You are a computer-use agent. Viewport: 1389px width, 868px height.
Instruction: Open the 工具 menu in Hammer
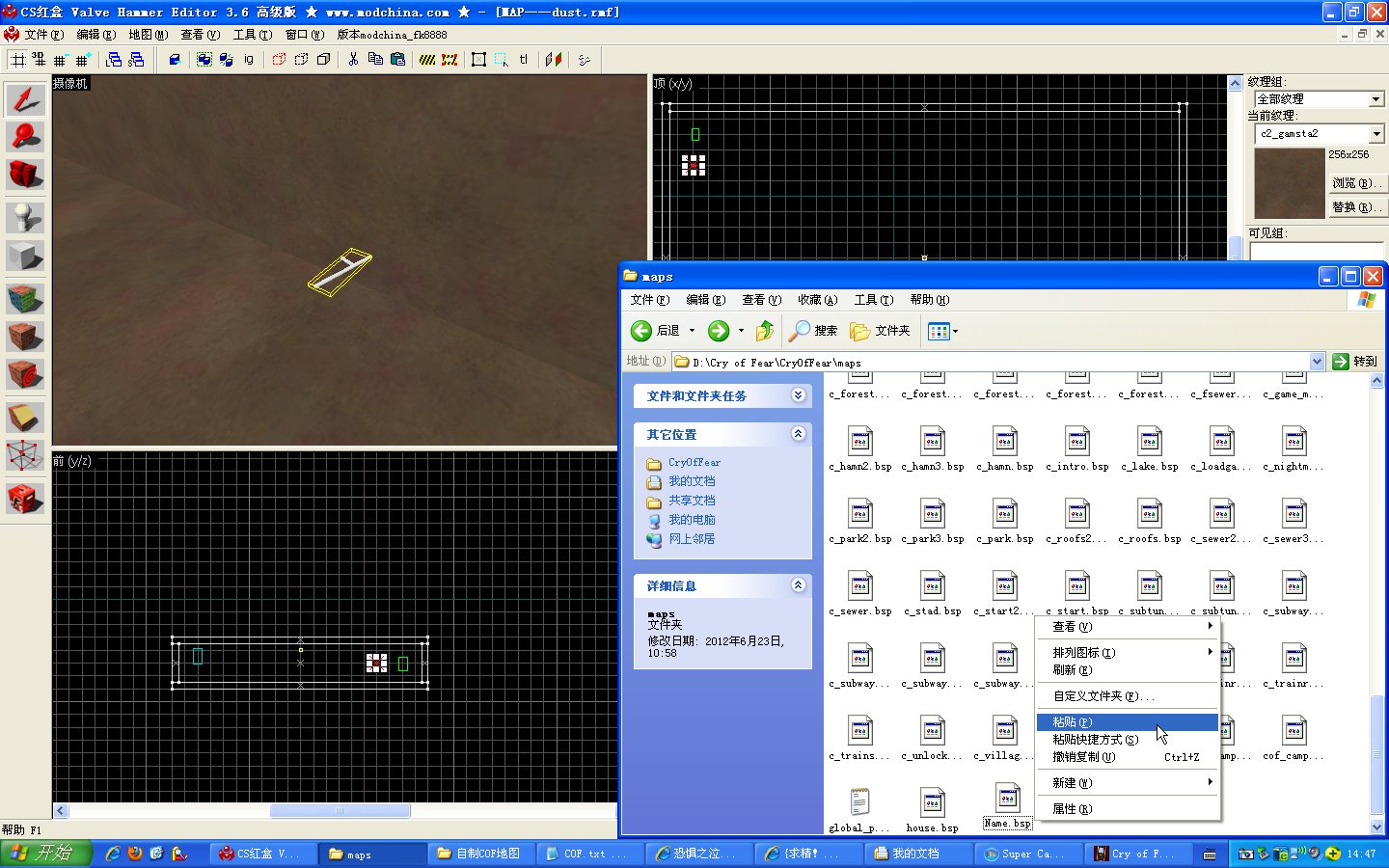[x=252, y=35]
